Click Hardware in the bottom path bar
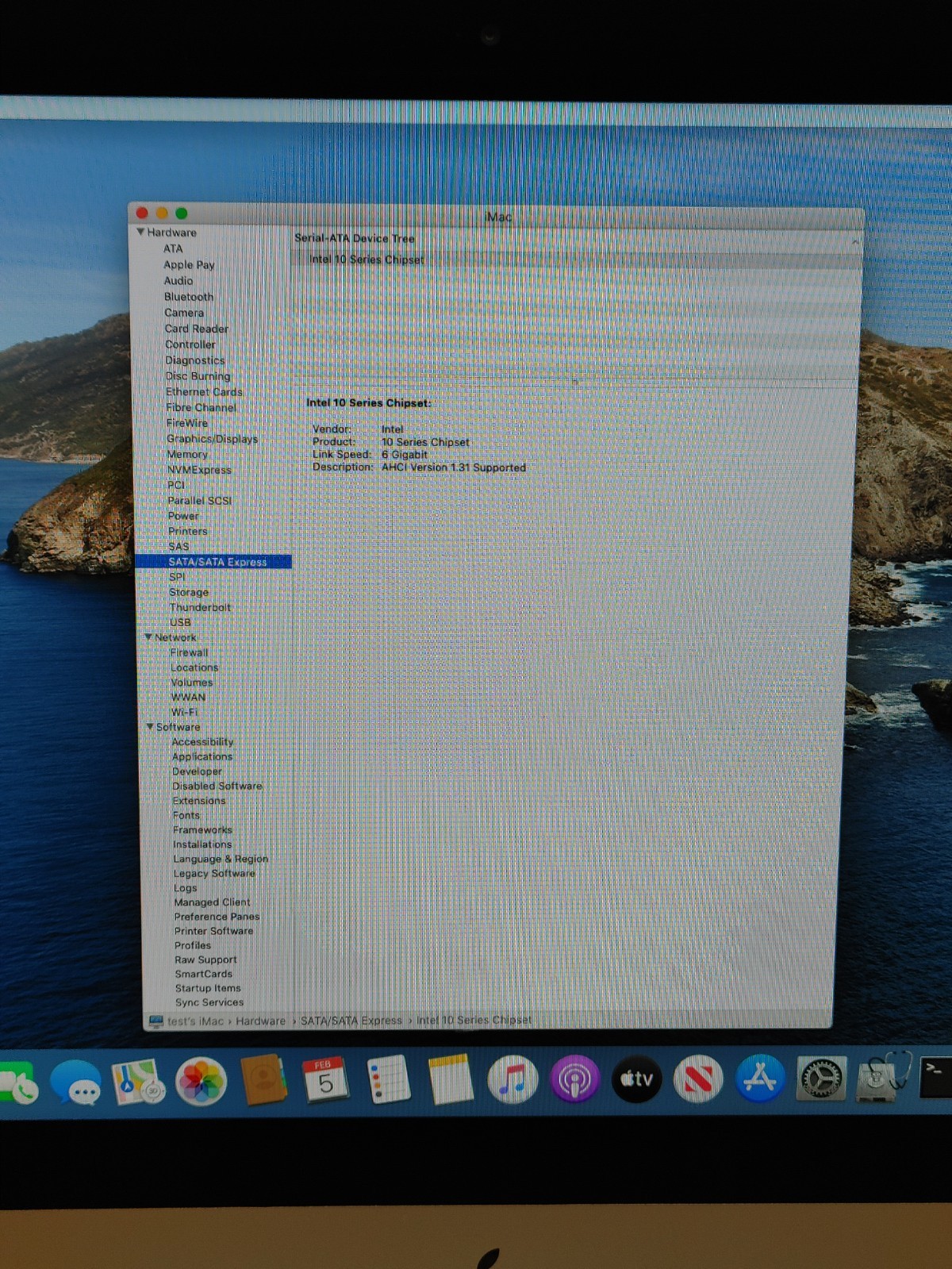This screenshot has width=952, height=1269. (x=260, y=1021)
